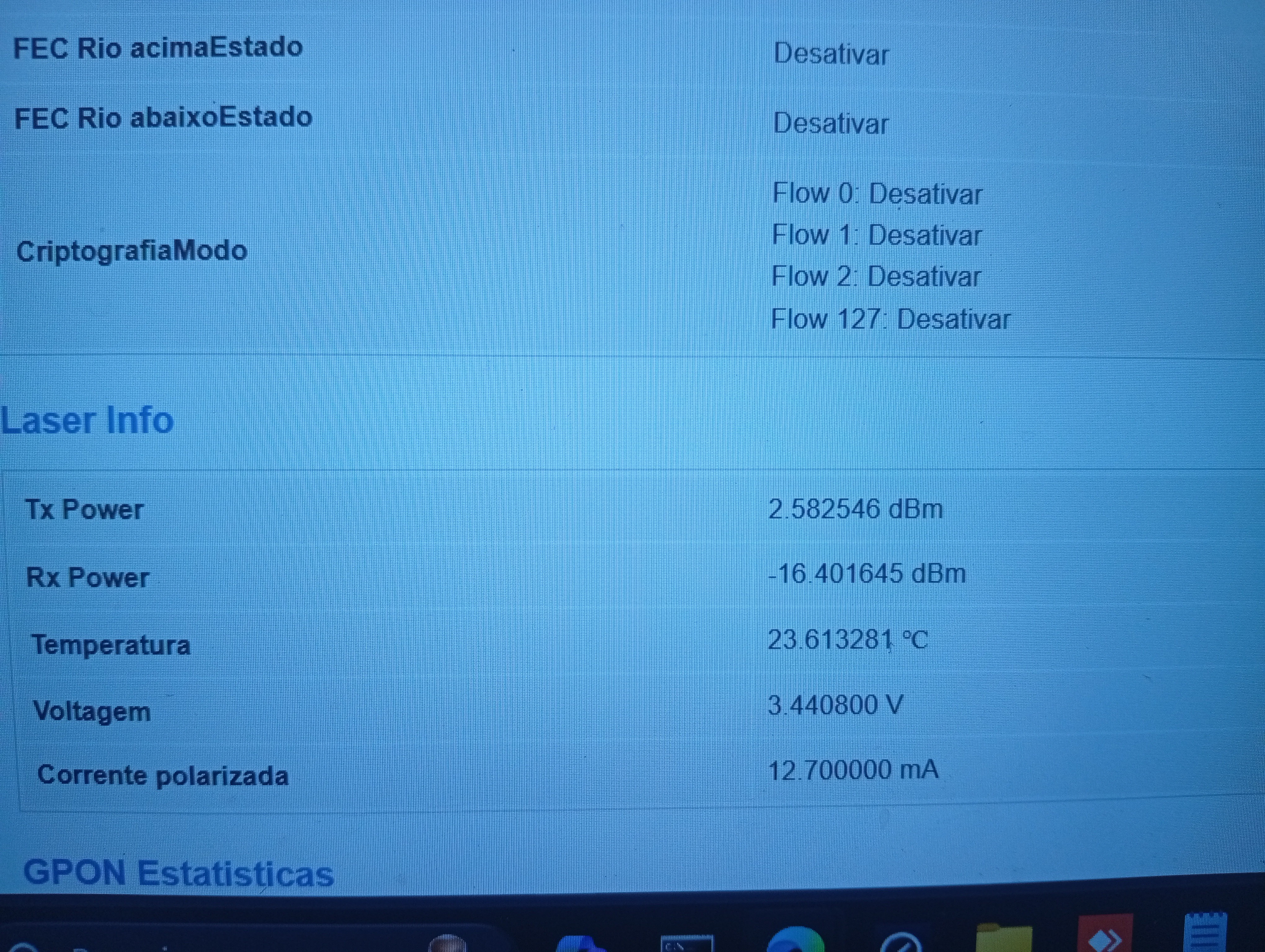
Task: Click the CriptografiaModo label
Action: tap(131, 251)
